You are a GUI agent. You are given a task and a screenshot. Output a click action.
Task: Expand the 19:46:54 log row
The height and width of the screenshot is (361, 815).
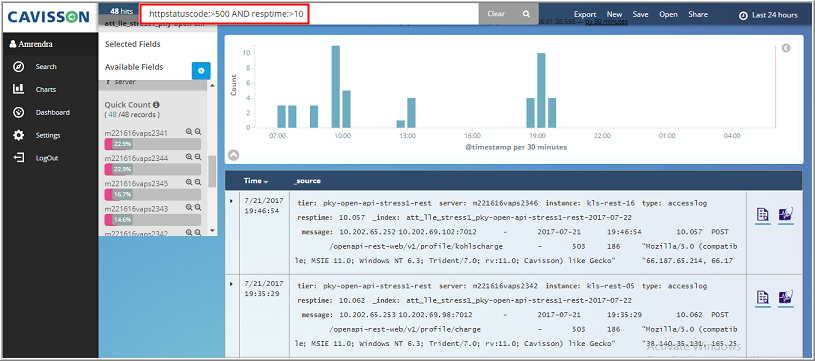coord(231,200)
